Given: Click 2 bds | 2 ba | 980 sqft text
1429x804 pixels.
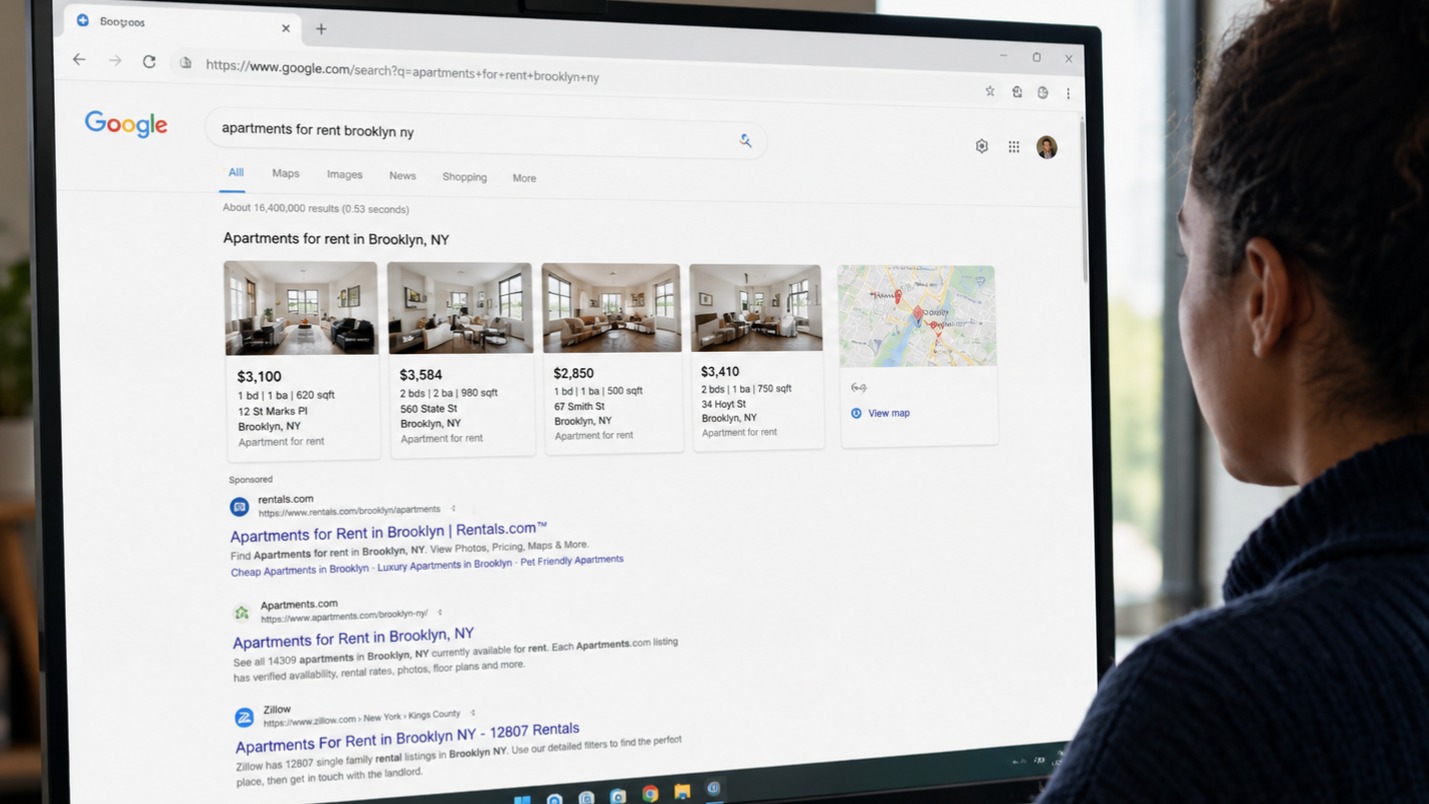Looking at the screenshot, I should tap(449, 393).
